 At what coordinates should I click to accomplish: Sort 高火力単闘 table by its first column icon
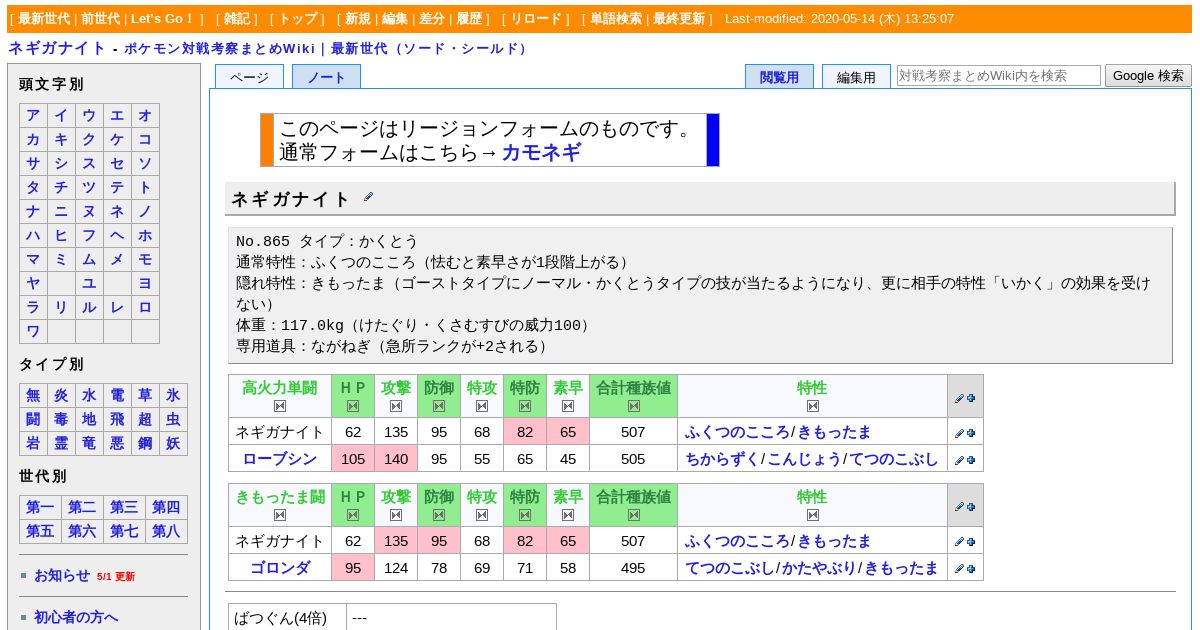(x=280, y=406)
